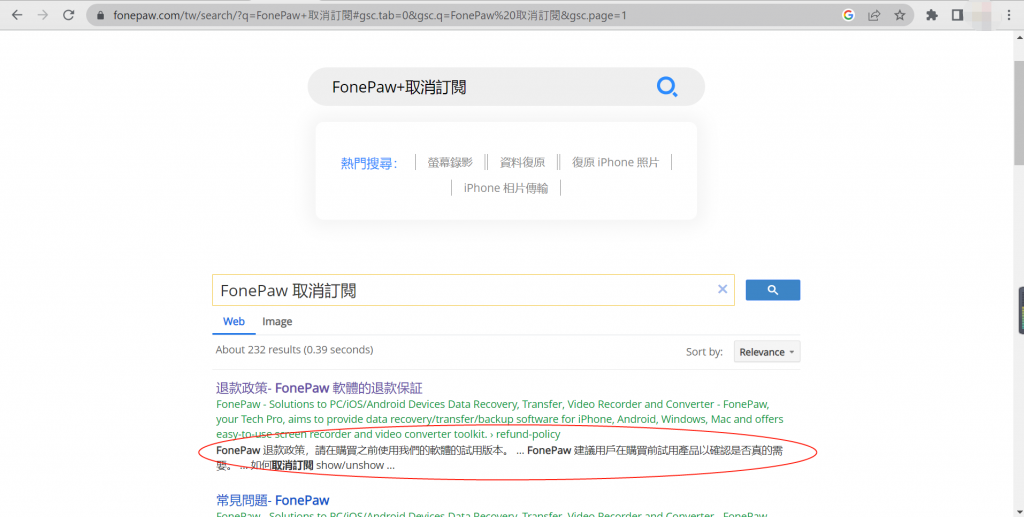Select hot search 復原 iPhone 照片
This screenshot has width=1024, height=517.
coord(615,163)
